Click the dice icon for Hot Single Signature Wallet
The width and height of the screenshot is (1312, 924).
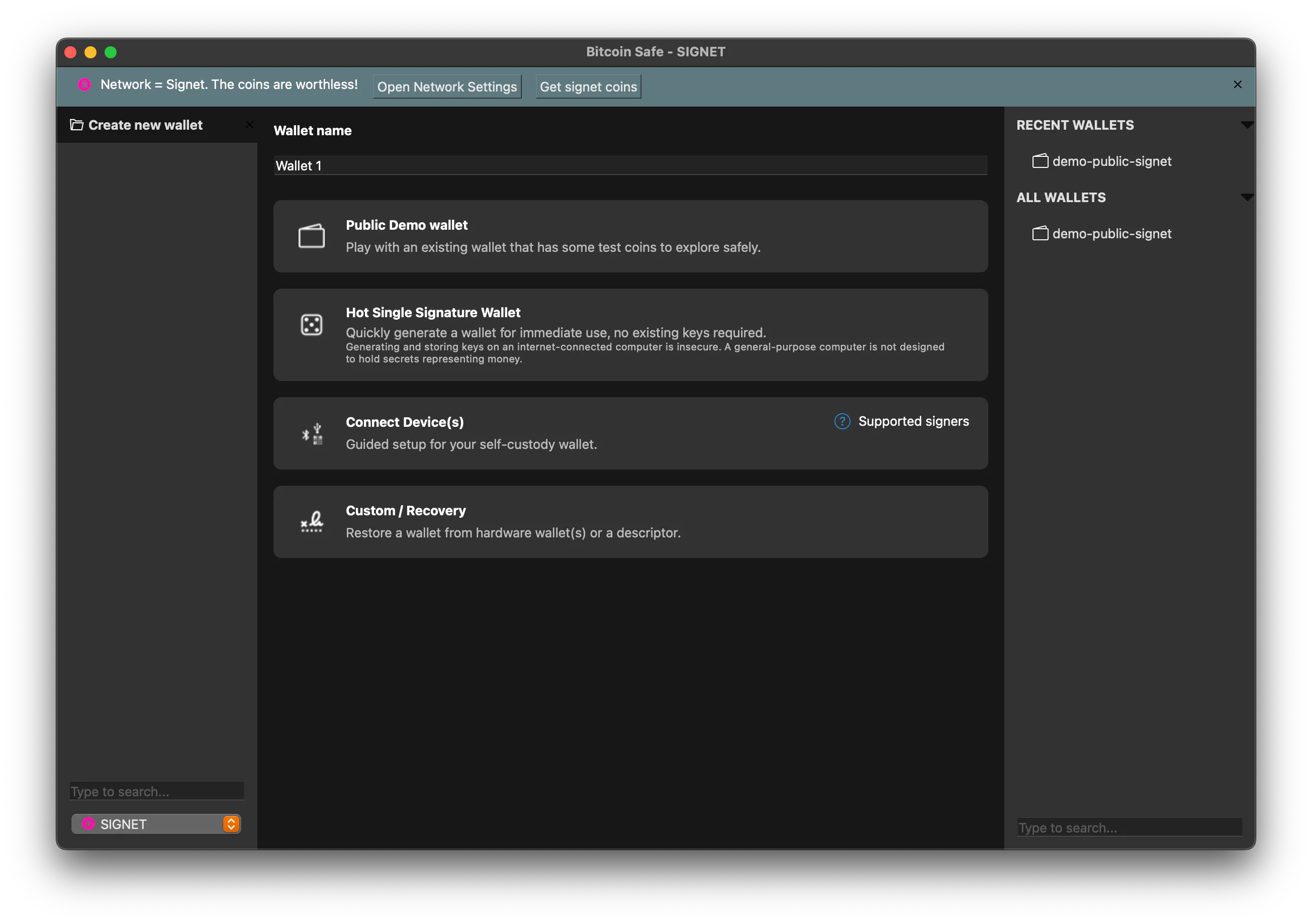[x=312, y=325]
